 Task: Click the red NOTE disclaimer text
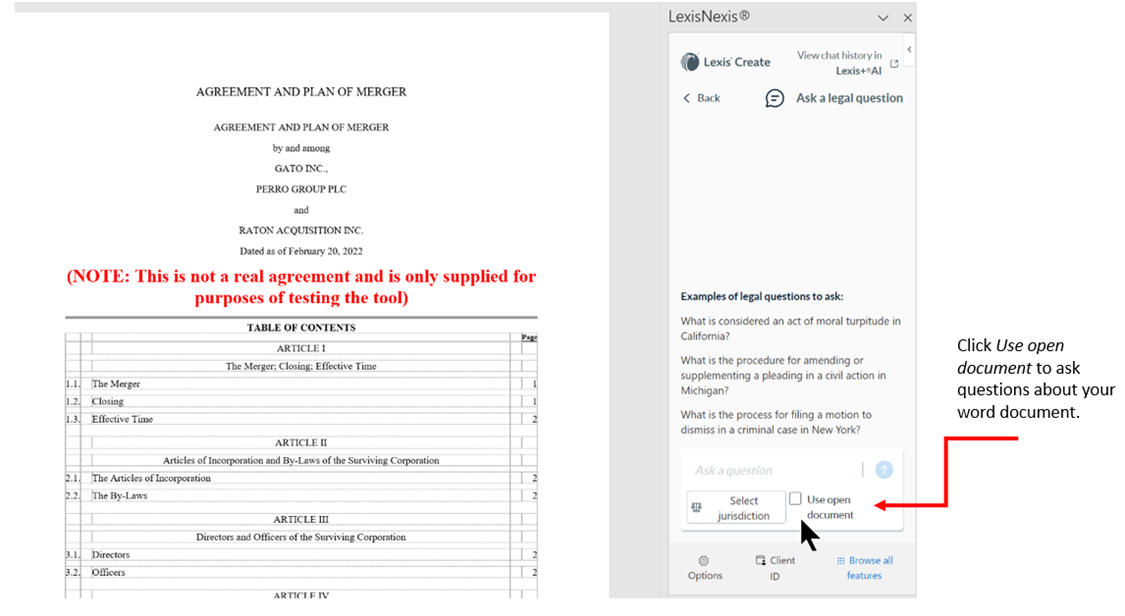click(301, 287)
